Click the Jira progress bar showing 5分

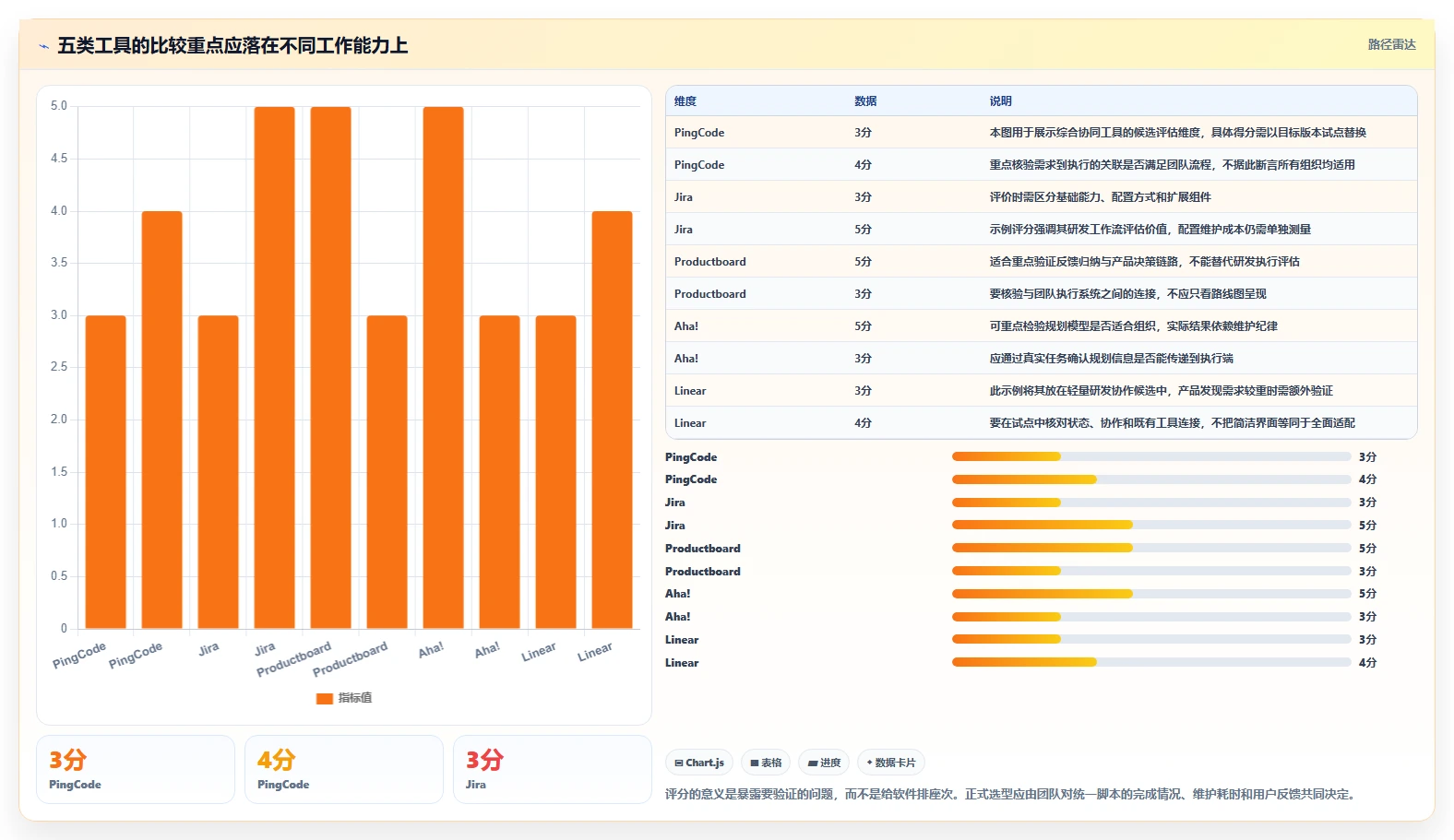(x=1151, y=525)
